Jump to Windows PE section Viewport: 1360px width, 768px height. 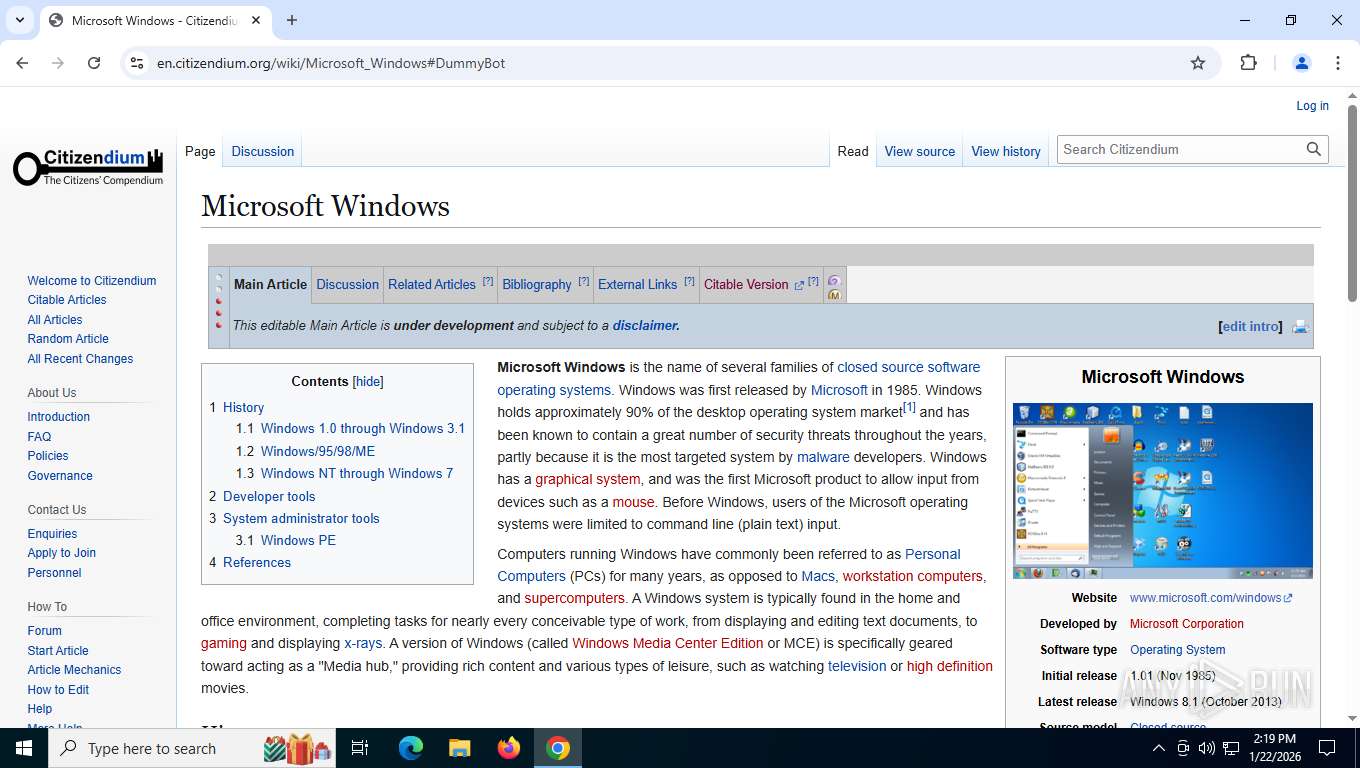pyautogui.click(x=298, y=540)
